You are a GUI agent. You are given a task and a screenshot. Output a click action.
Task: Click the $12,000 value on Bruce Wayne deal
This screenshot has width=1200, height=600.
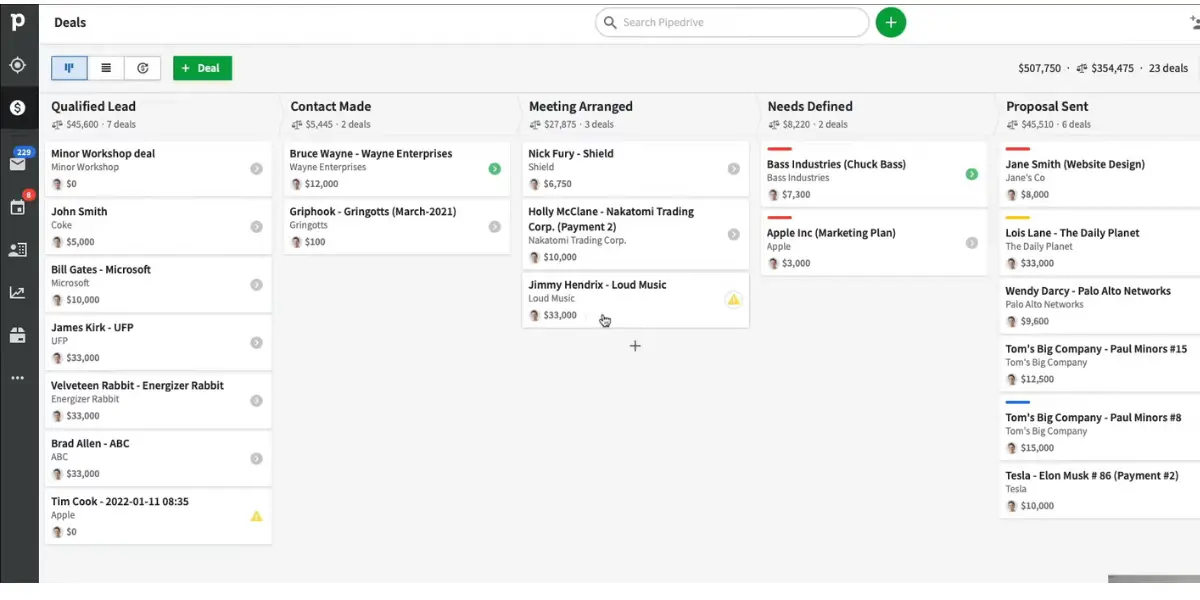click(x=321, y=184)
